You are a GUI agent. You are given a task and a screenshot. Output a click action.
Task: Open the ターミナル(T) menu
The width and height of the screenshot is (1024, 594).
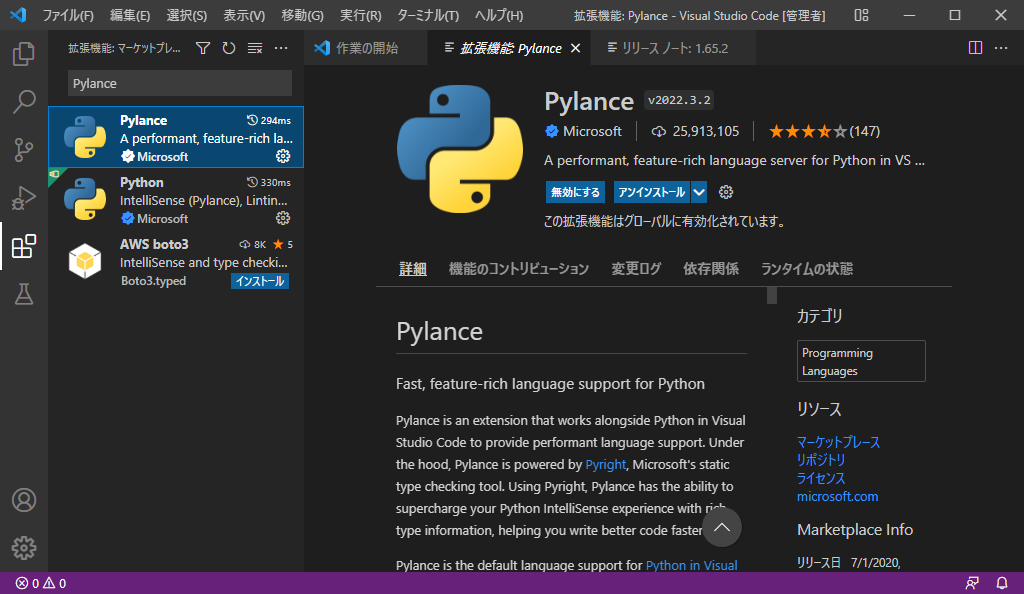click(x=428, y=16)
